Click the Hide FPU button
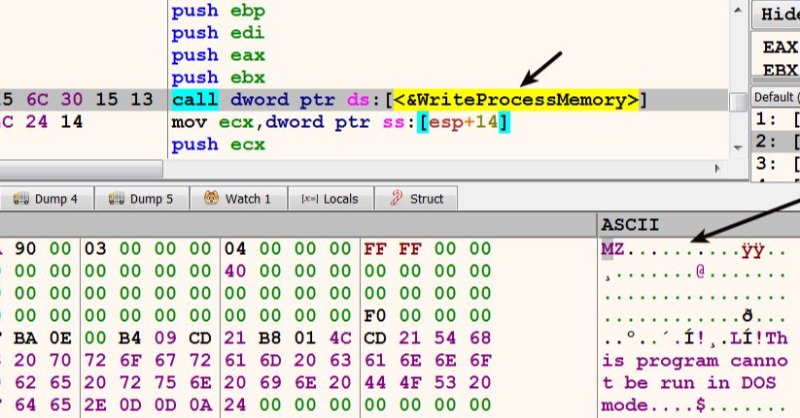Screen dimensions: 800x418 (x=776, y=14)
